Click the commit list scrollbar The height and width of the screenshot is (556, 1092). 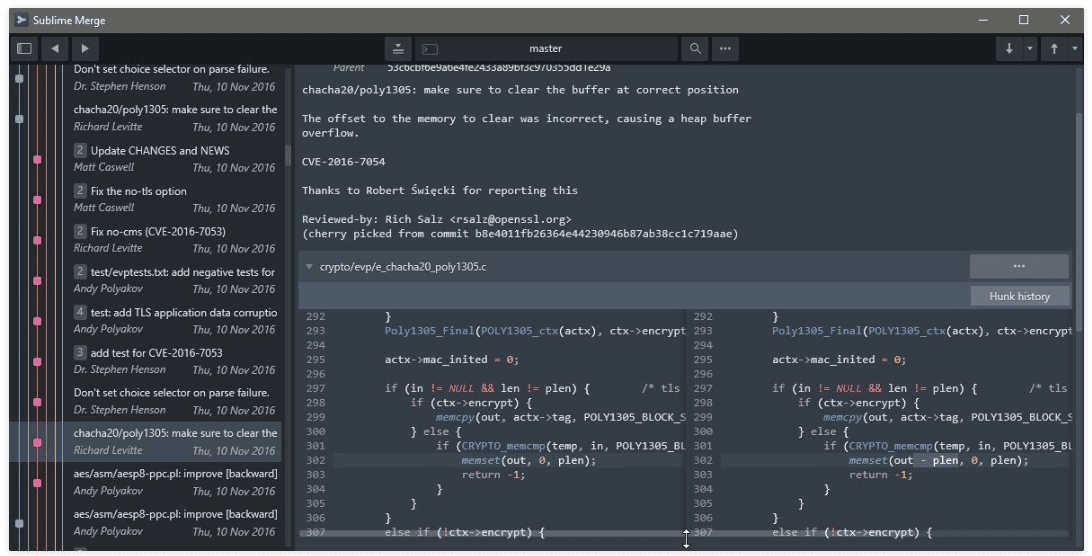(288, 155)
